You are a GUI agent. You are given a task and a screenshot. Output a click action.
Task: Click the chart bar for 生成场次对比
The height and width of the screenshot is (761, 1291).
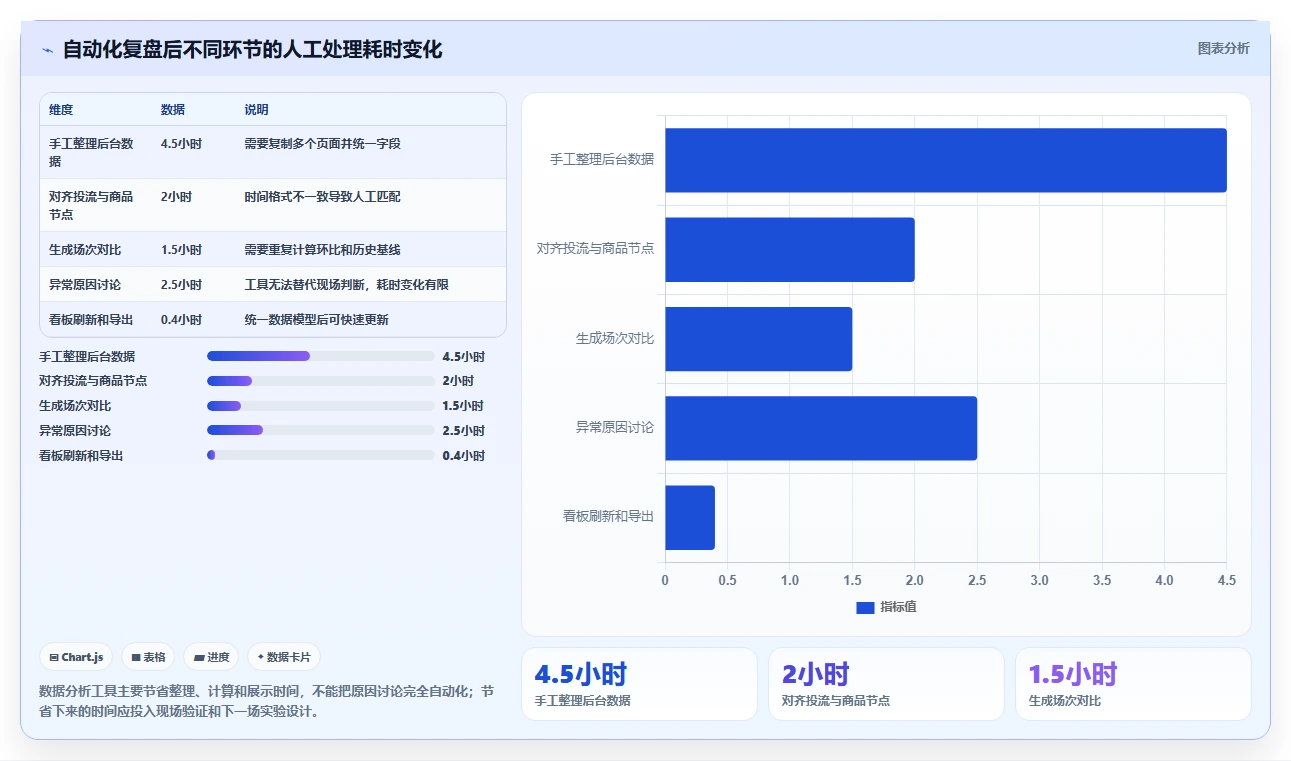point(758,339)
